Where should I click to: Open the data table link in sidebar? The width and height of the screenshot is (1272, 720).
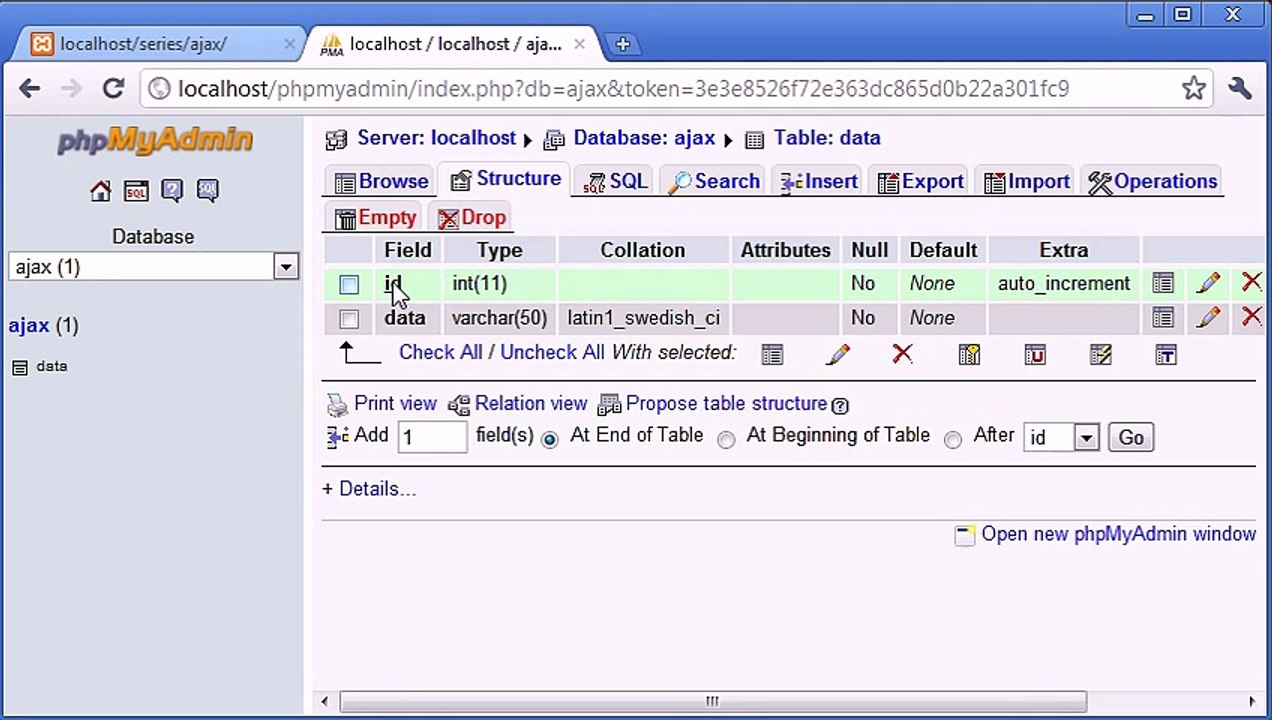pos(51,367)
